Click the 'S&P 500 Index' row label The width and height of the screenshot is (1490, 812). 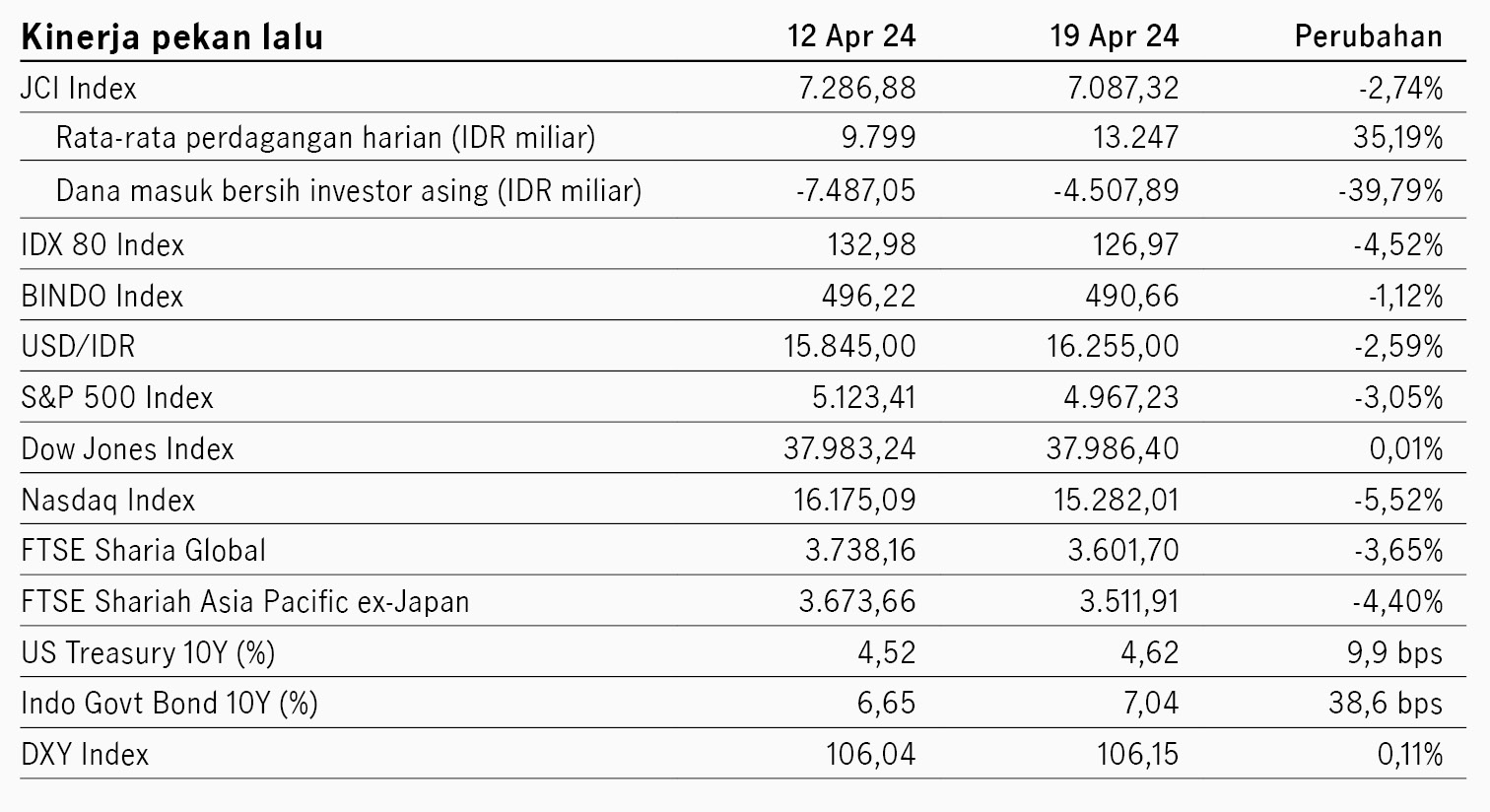pos(117,398)
